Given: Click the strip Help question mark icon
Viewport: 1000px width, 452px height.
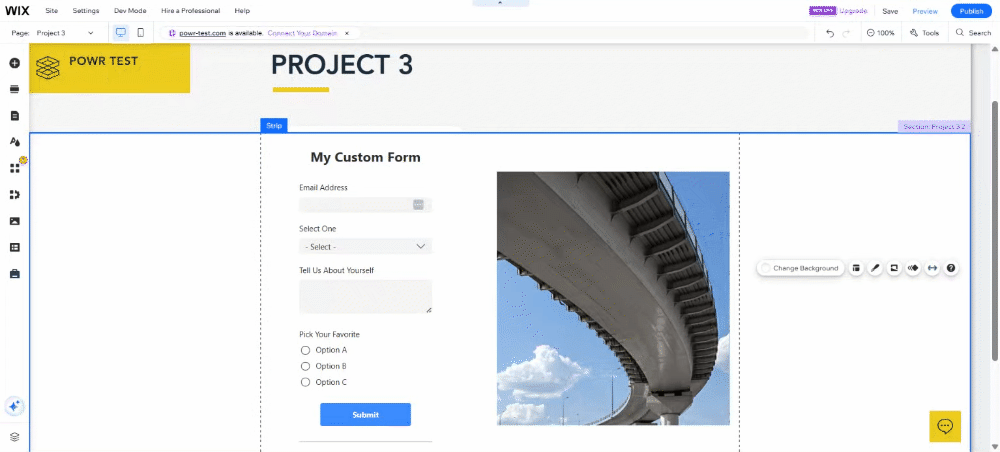Looking at the screenshot, I should coord(951,268).
